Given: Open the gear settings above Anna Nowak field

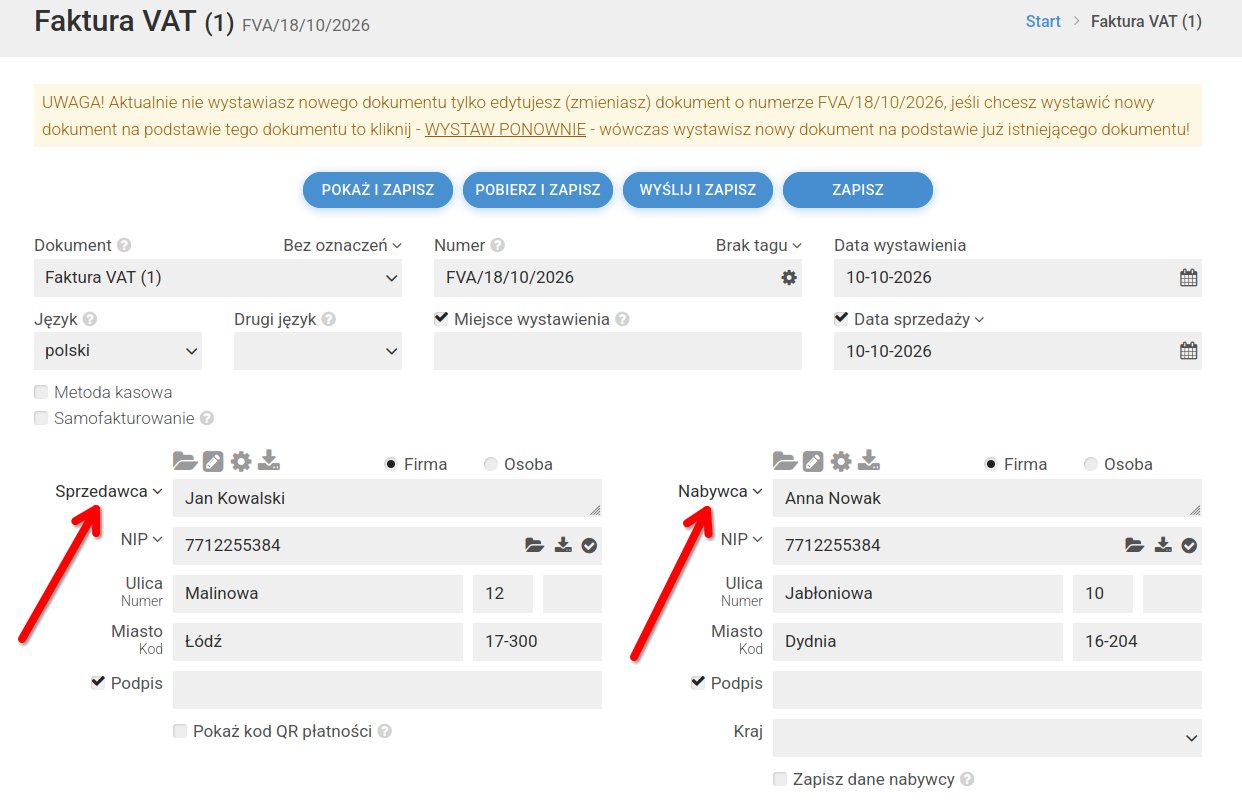Looking at the screenshot, I should point(841,461).
